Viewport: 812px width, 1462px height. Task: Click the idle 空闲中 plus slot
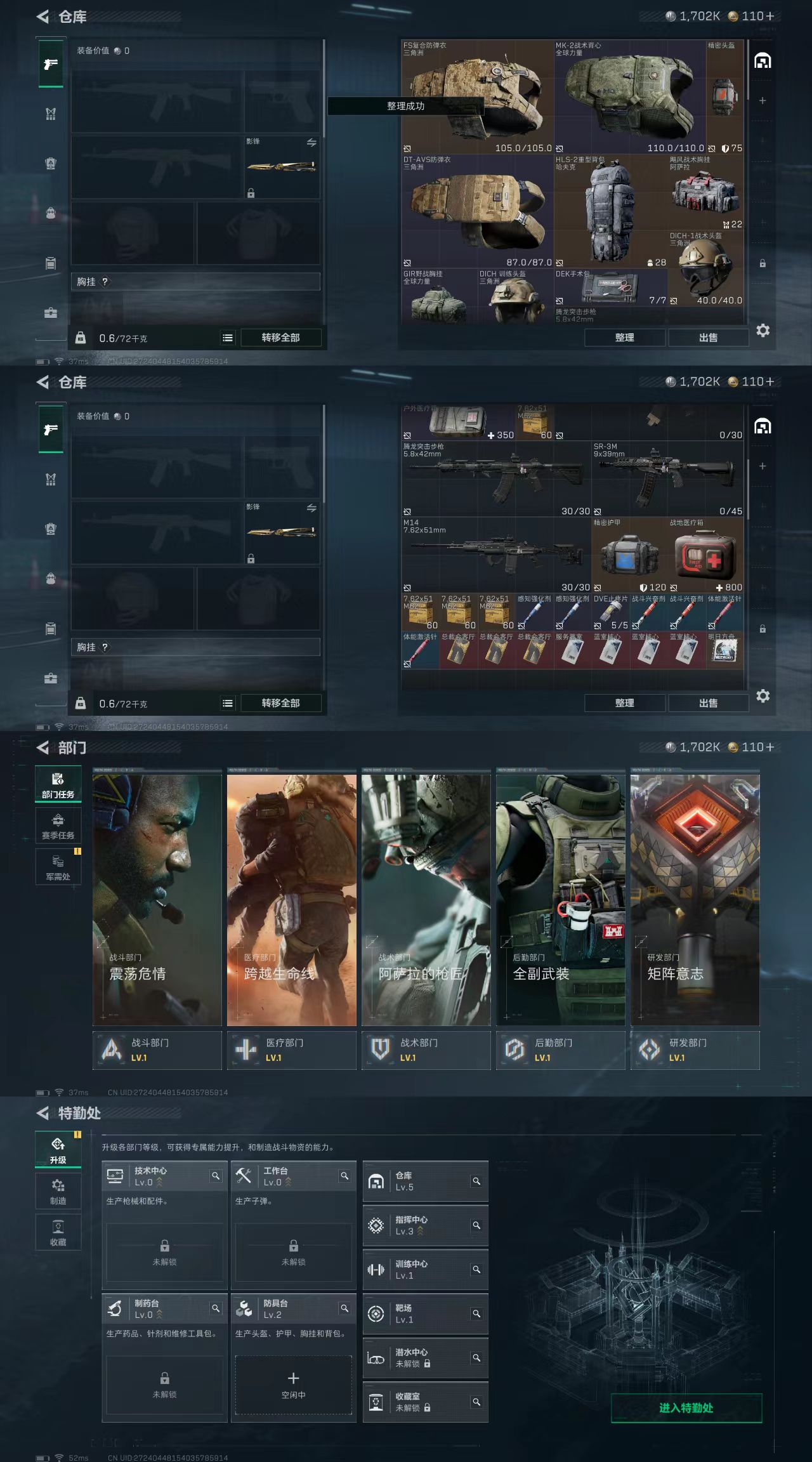click(x=293, y=1385)
